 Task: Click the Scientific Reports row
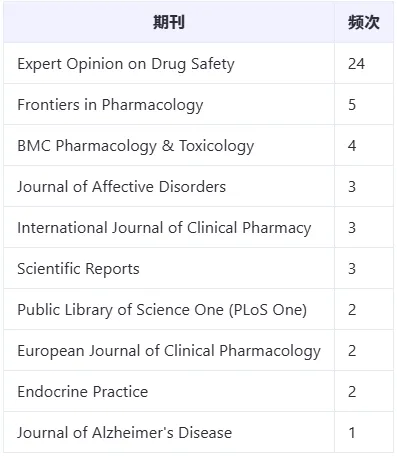pyautogui.click(x=199, y=268)
